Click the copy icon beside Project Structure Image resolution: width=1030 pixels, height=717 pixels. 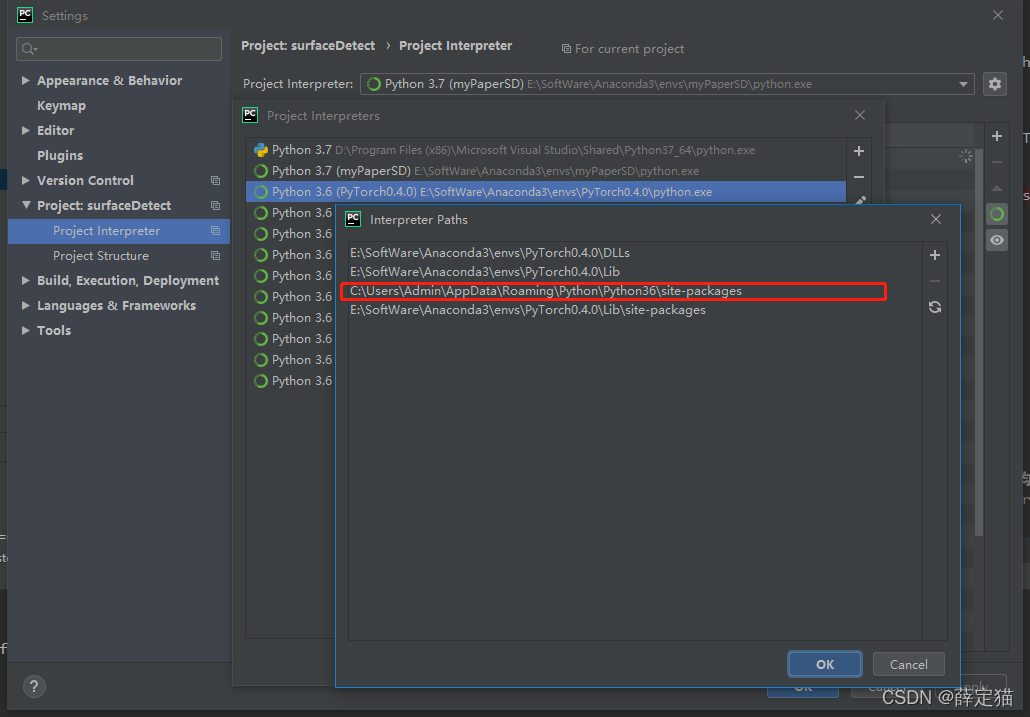[x=215, y=255]
